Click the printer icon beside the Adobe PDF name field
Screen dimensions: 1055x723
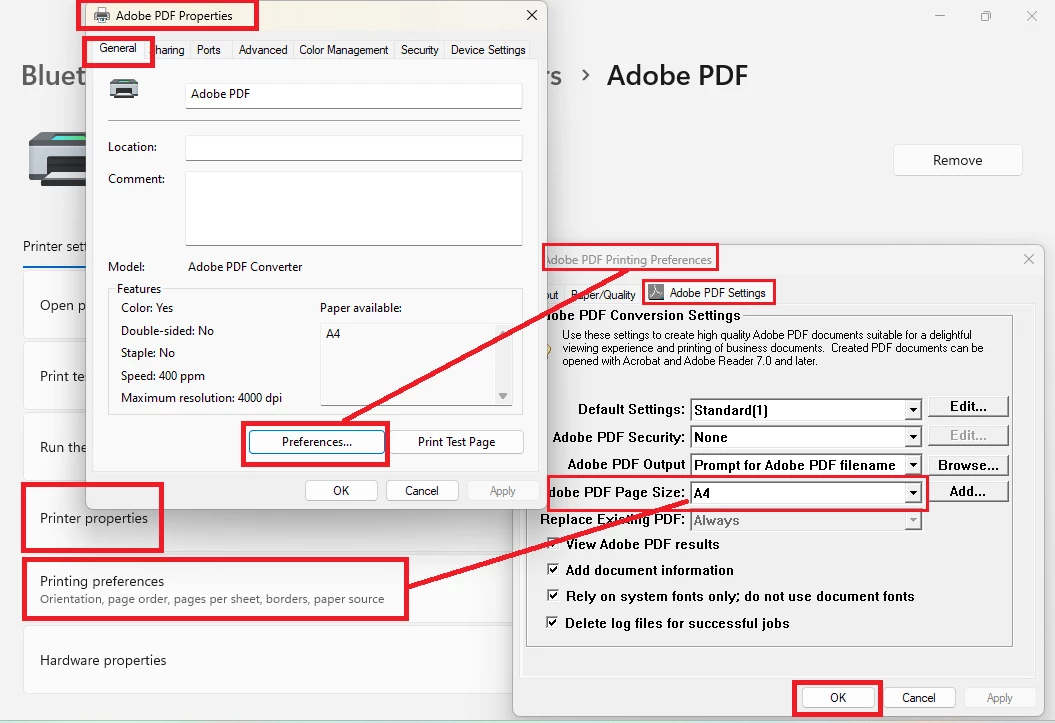[124, 89]
